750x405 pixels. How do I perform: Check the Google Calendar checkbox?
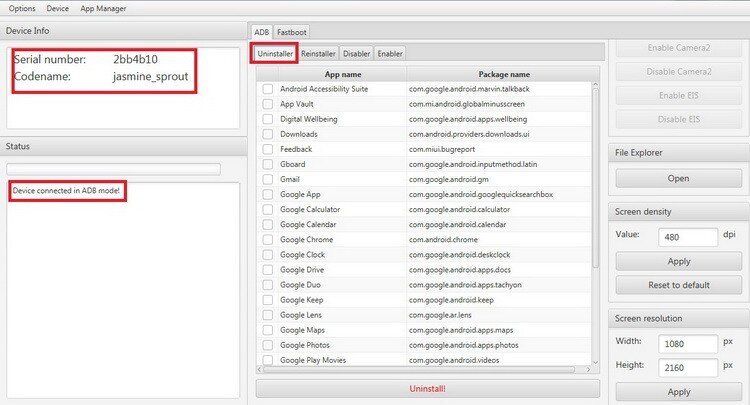(268, 224)
